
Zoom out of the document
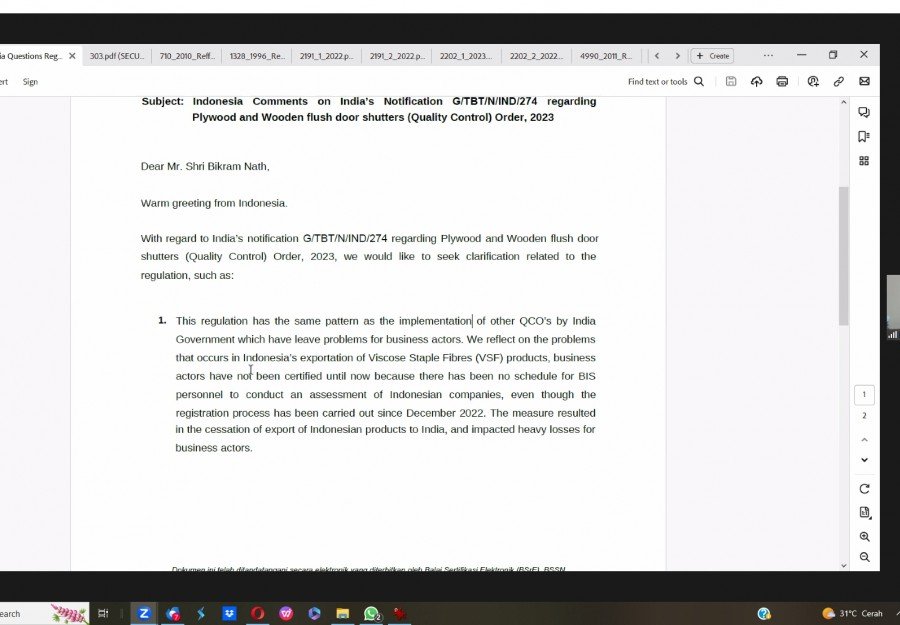[x=864, y=557]
